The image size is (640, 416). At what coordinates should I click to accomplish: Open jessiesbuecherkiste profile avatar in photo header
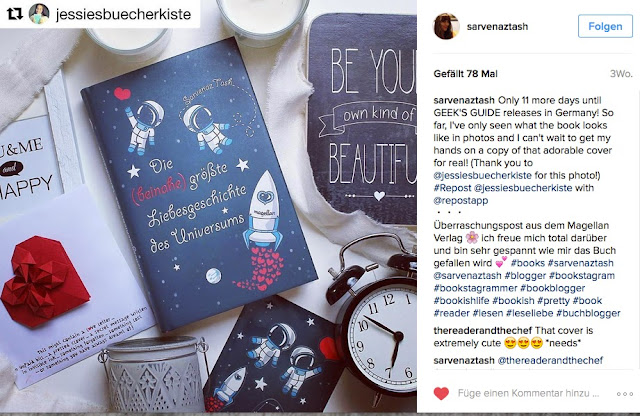click(x=39, y=14)
